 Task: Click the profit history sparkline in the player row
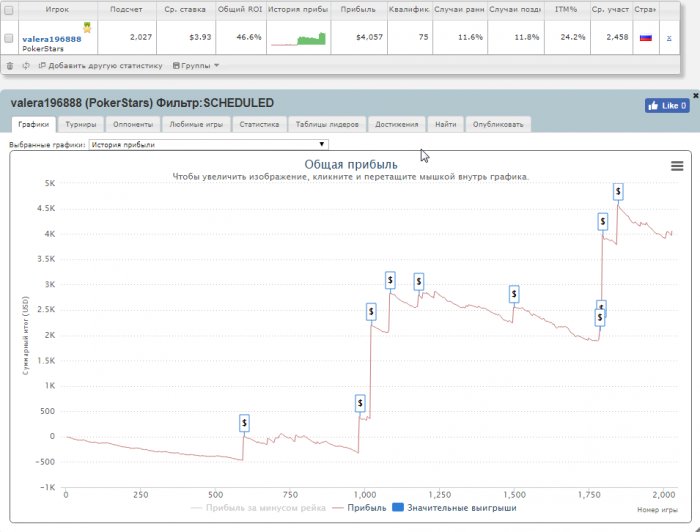tap(298, 39)
